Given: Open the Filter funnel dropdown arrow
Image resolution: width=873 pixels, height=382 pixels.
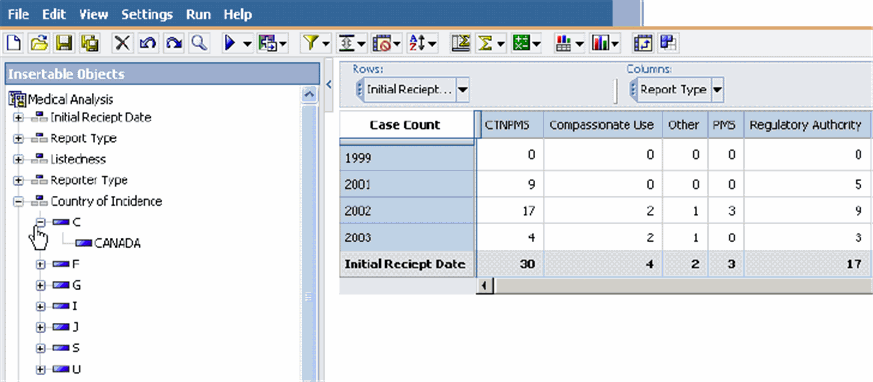Looking at the screenshot, I should (x=326, y=43).
